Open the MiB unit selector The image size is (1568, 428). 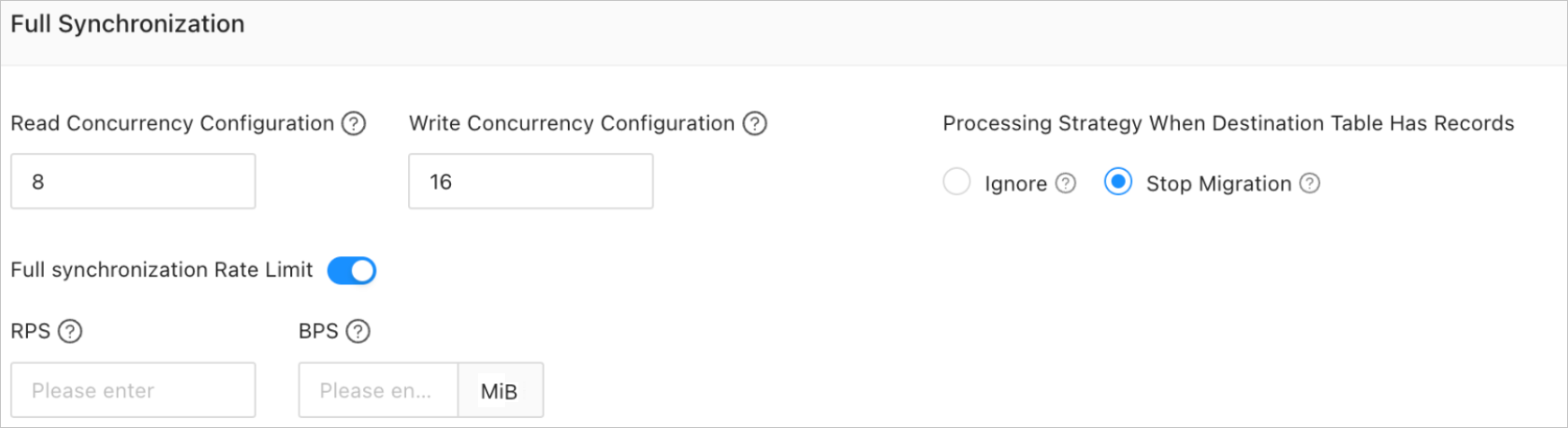coord(500,391)
